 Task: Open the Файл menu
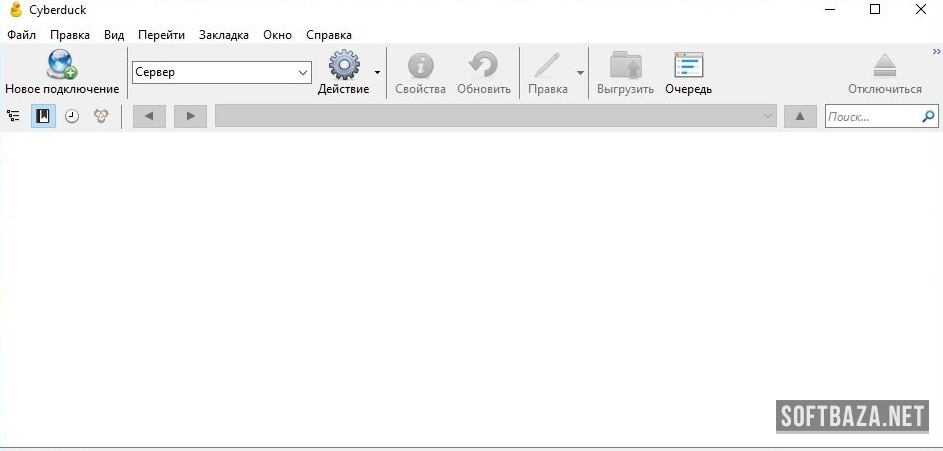[21, 35]
